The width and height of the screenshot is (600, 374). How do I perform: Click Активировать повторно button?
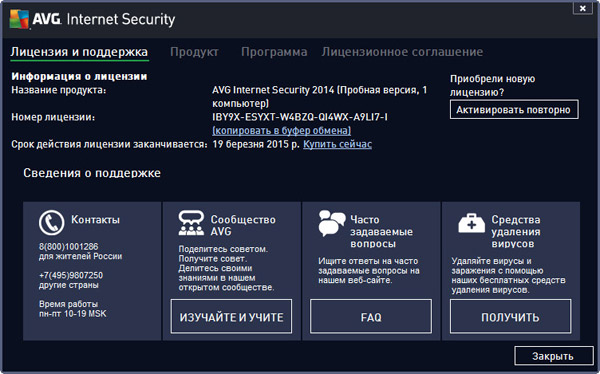[514, 110]
